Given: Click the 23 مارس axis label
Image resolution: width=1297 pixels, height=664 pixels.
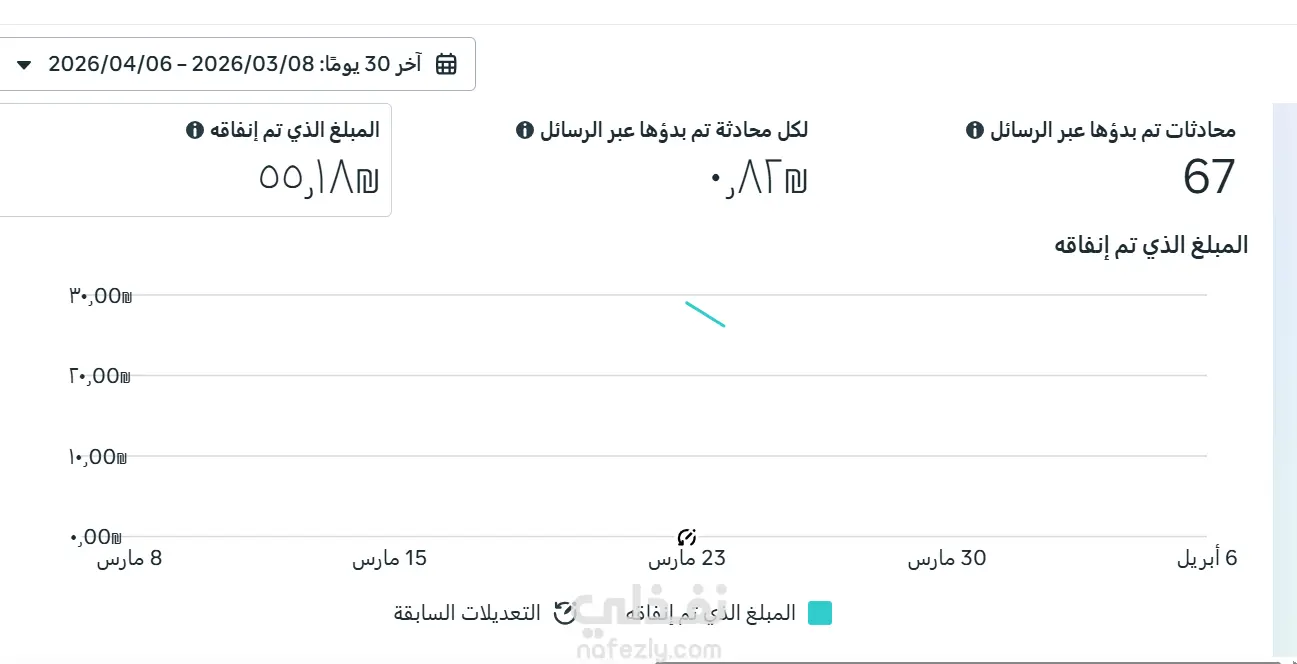Looking at the screenshot, I should coord(686,558).
